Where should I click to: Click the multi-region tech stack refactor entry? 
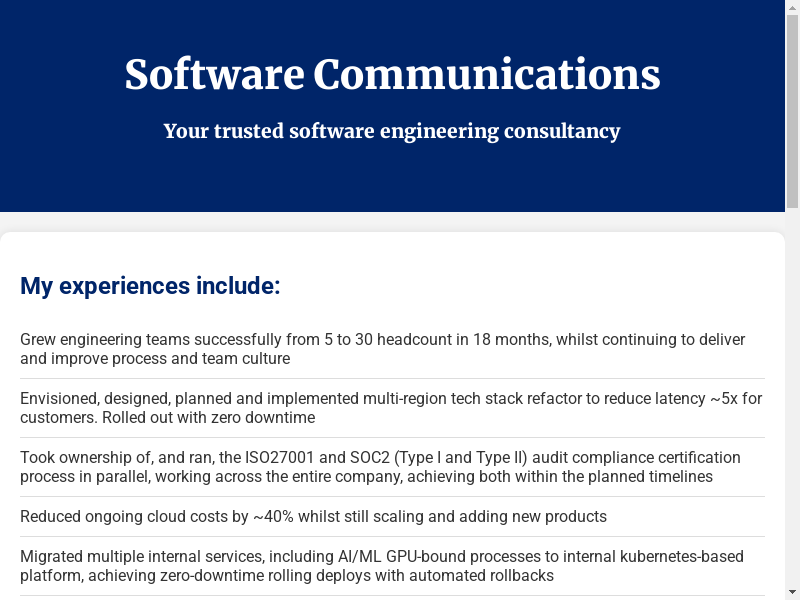tap(390, 408)
